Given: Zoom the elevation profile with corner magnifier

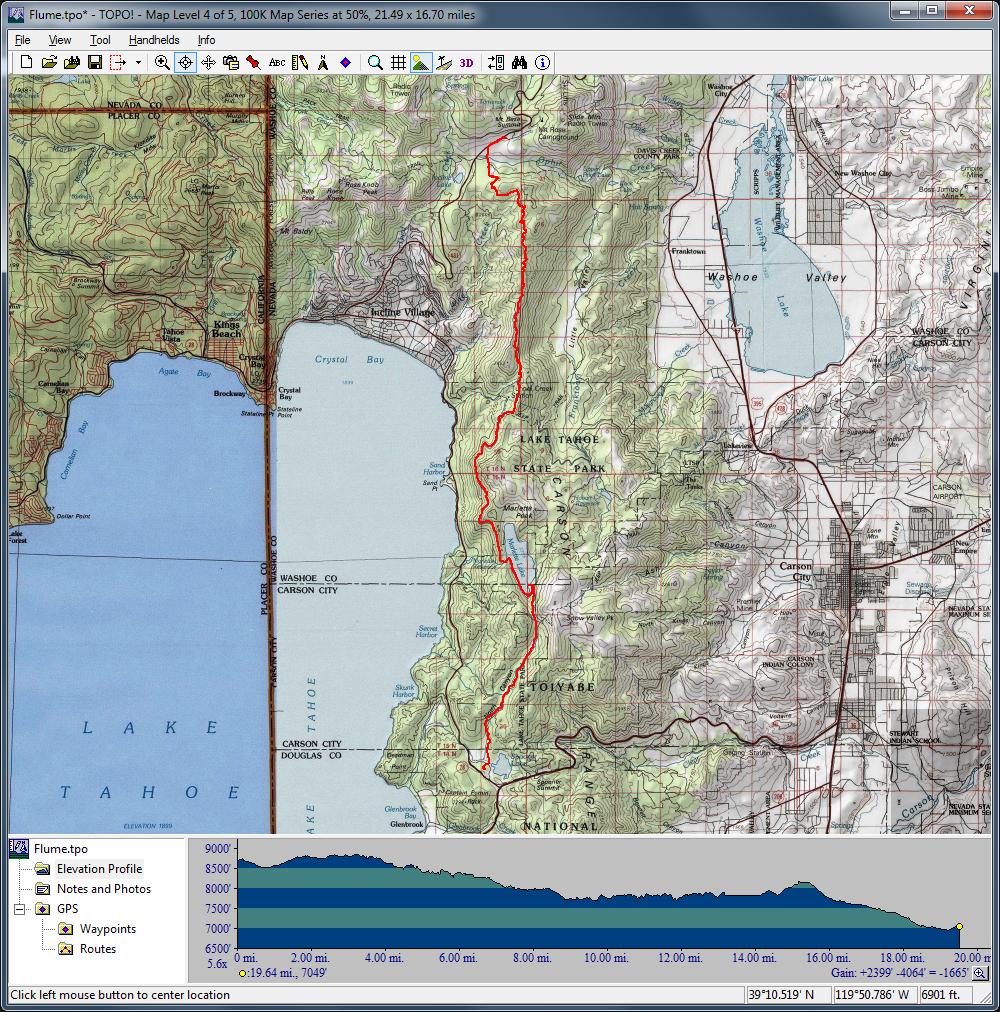Looking at the screenshot, I should click(x=979, y=973).
